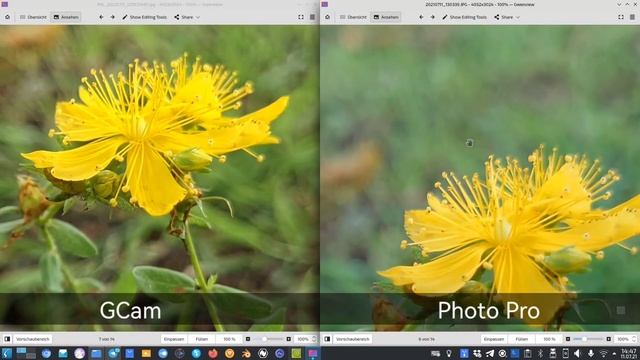Open clipboard tray icon
The width and height of the screenshot is (640, 360).
click(528, 353)
